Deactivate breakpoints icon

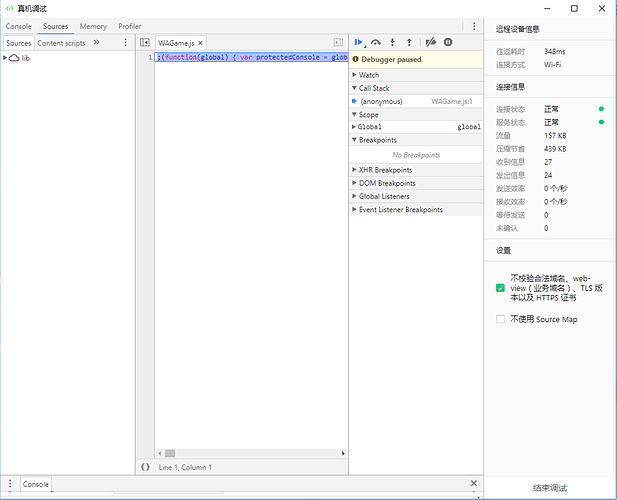coord(431,42)
